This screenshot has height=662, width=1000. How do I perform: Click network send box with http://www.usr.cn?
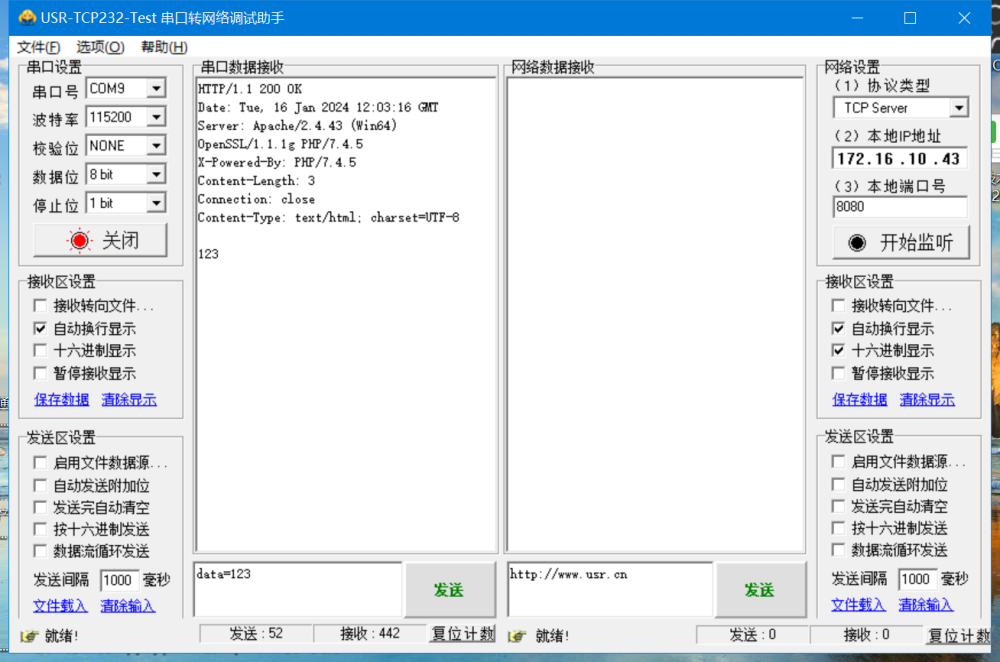pyautogui.click(x=610, y=589)
